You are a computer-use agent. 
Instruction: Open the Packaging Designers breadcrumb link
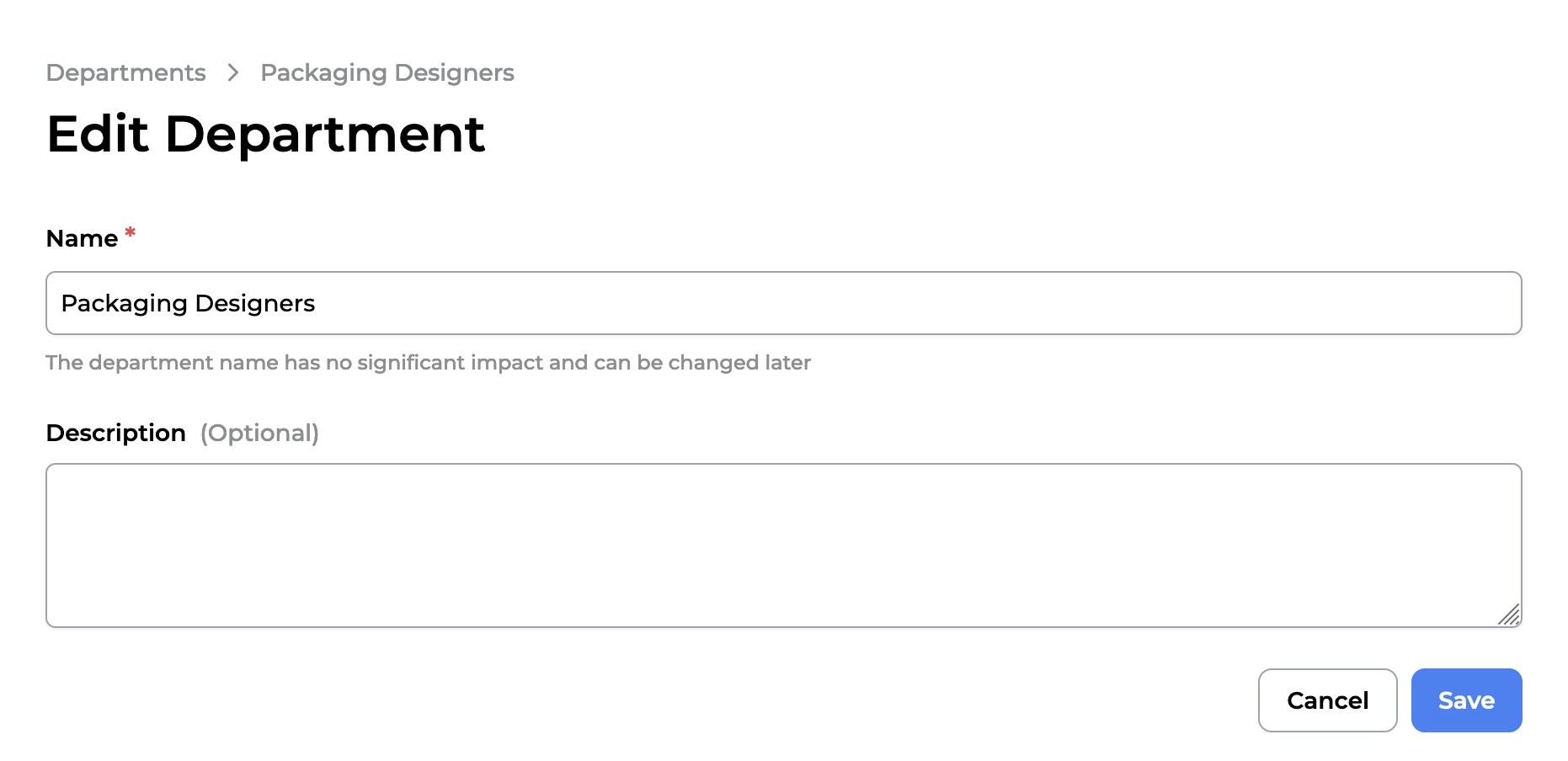[x=387, y=73]
